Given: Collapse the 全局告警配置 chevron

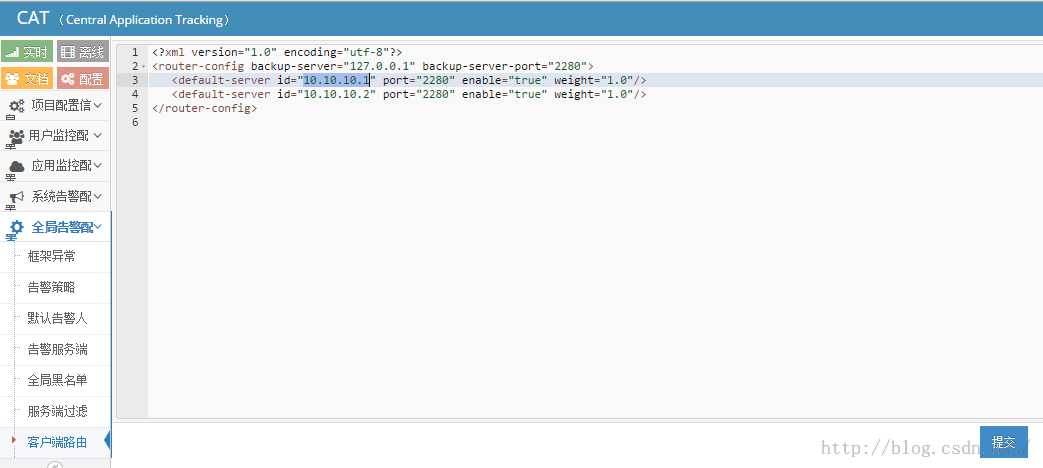Looking at the screenshot, I should point(98,227).
